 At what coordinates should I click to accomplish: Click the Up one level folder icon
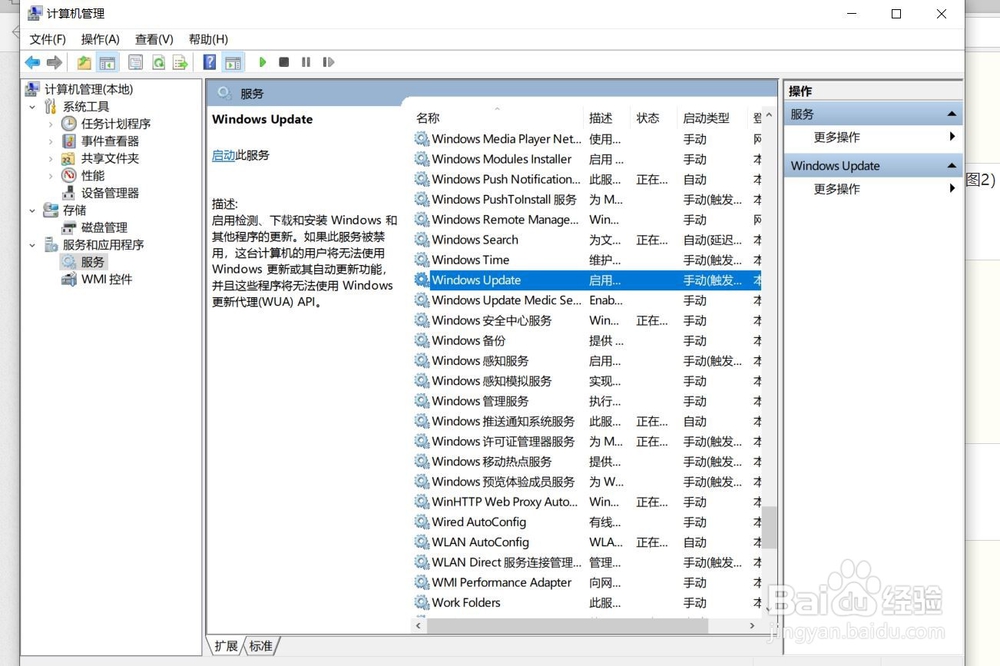click(x=84, y=62)
